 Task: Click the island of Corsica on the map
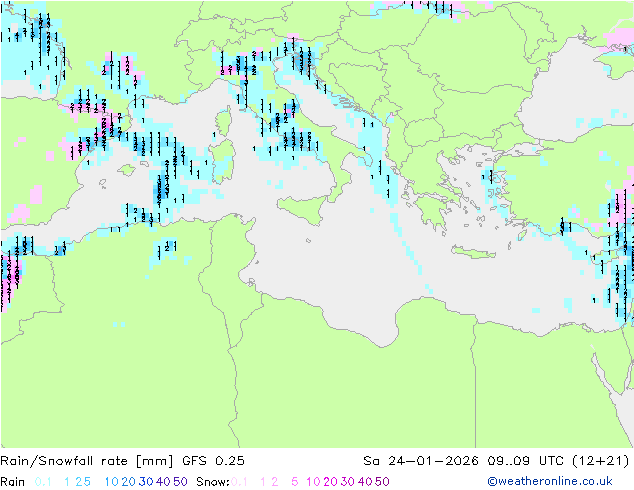(x=224, y=123)
